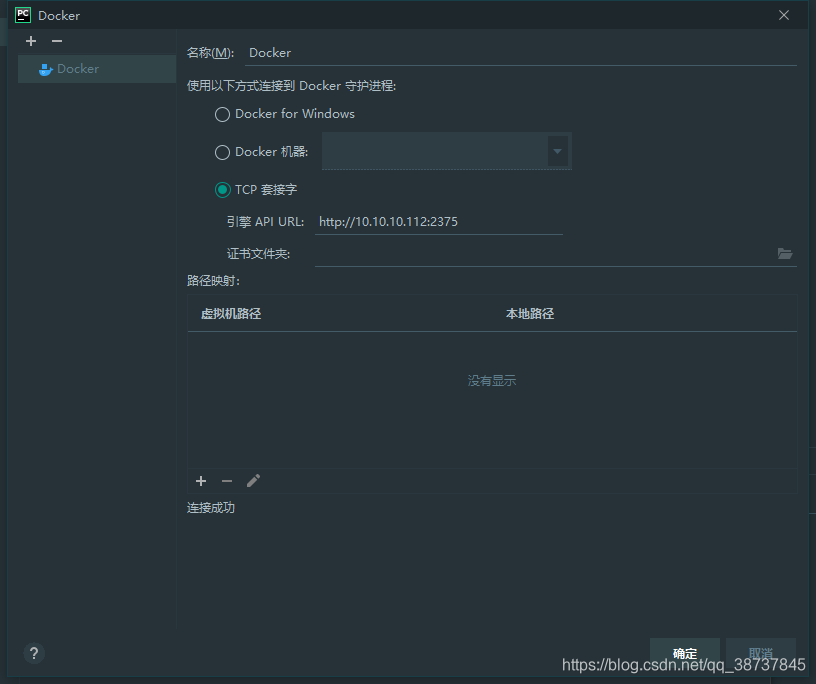816x684 pixels.
Task: Click the 连接成功 status text
Action: click(x=211, y=508)
